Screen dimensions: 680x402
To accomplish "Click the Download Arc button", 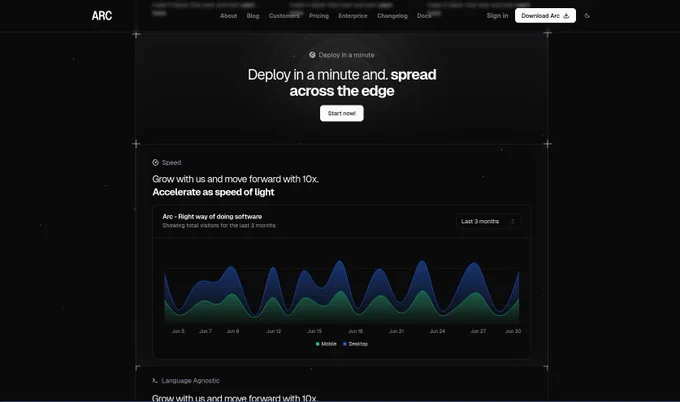I will pyautogui.click(x=545, y=16).
